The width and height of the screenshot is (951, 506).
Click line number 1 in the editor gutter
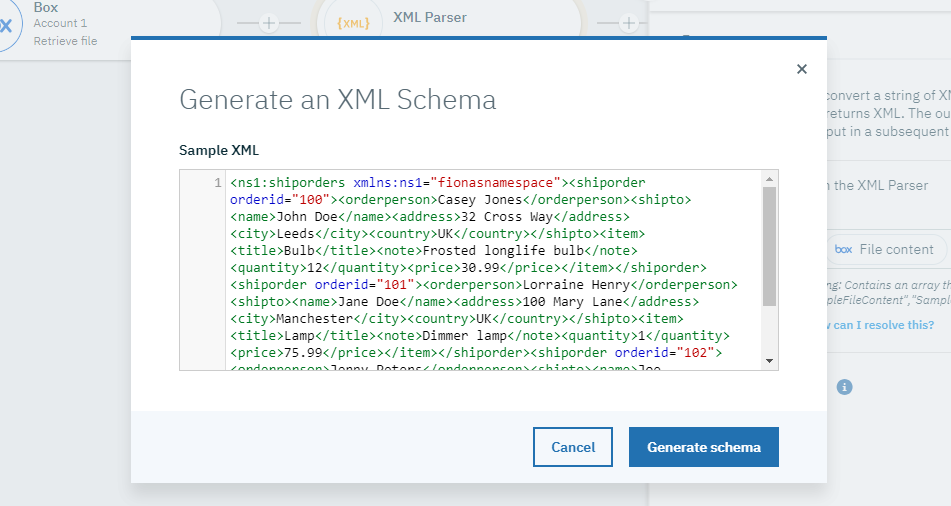point(217,183)
